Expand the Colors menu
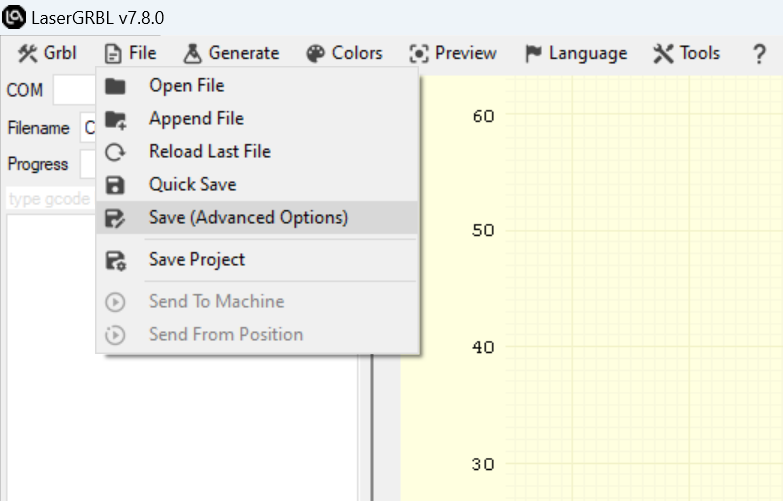 coord(344,53)
